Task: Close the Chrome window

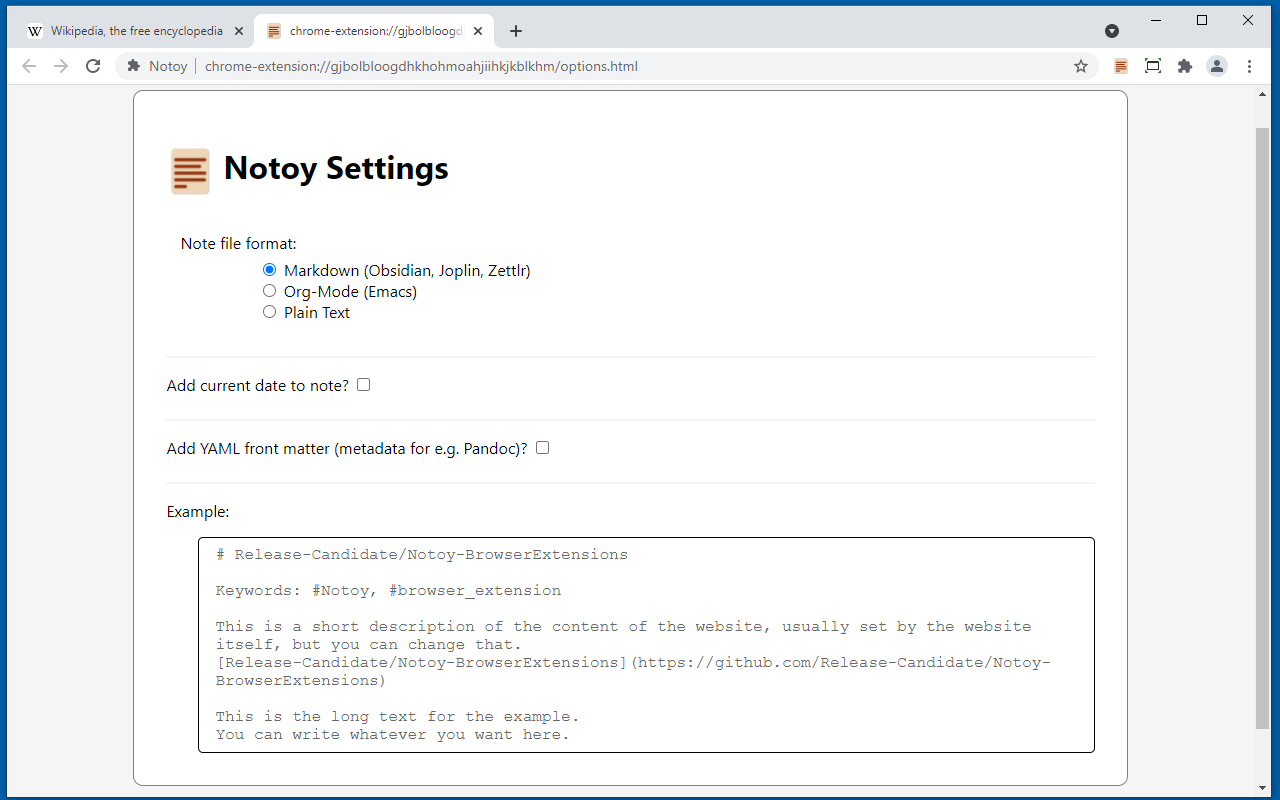Action: tap(1248, 20)
